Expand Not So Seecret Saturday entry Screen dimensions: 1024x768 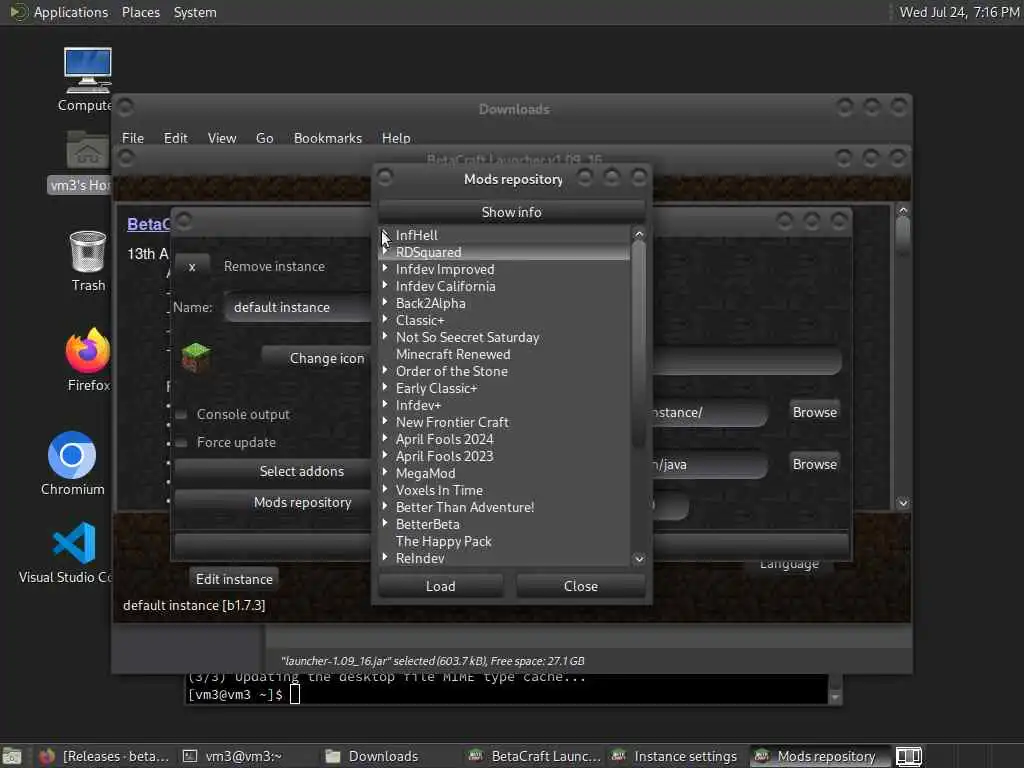[x=385, y=336]
